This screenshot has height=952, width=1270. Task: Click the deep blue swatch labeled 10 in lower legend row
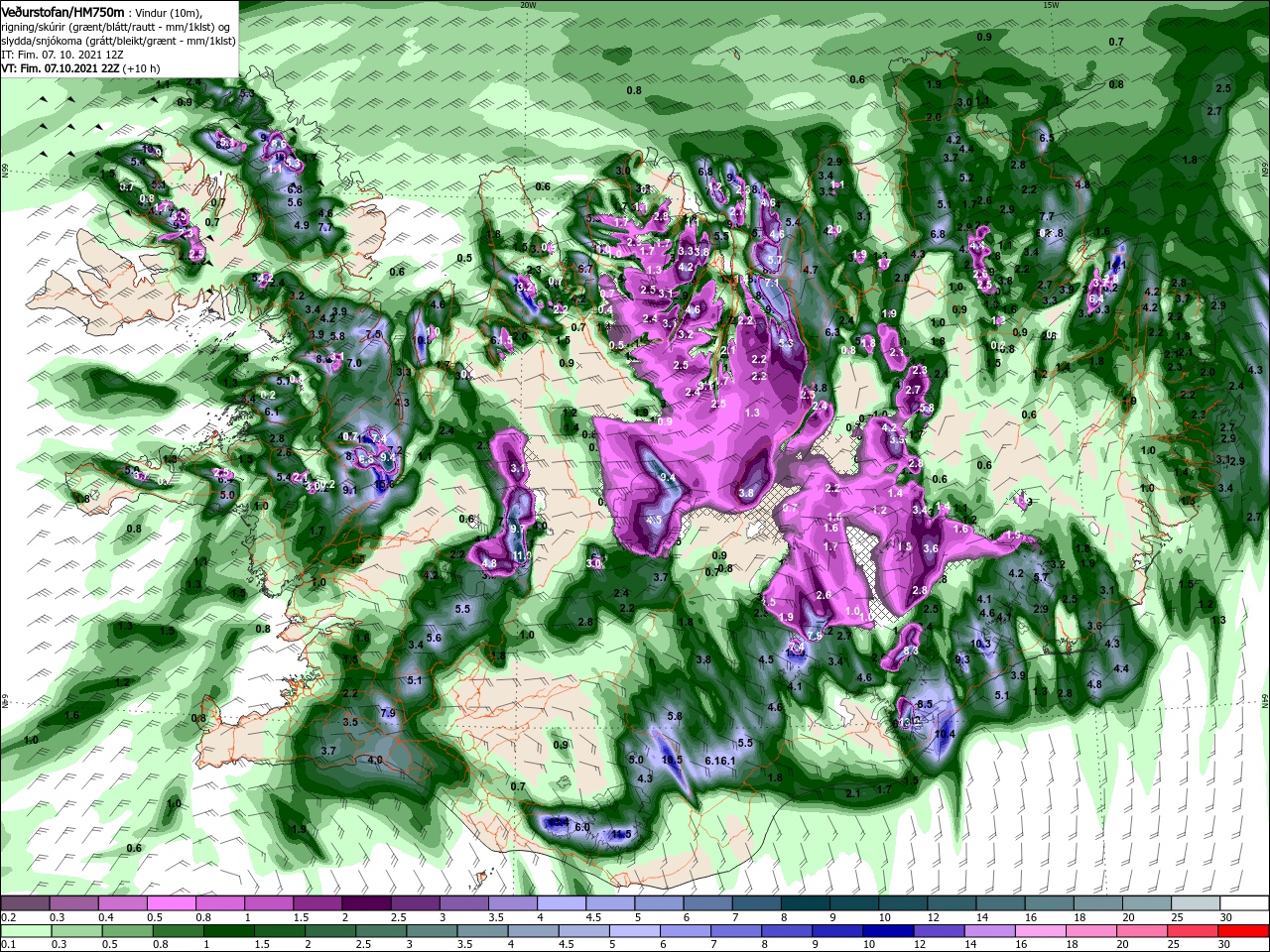coord(889,933)
